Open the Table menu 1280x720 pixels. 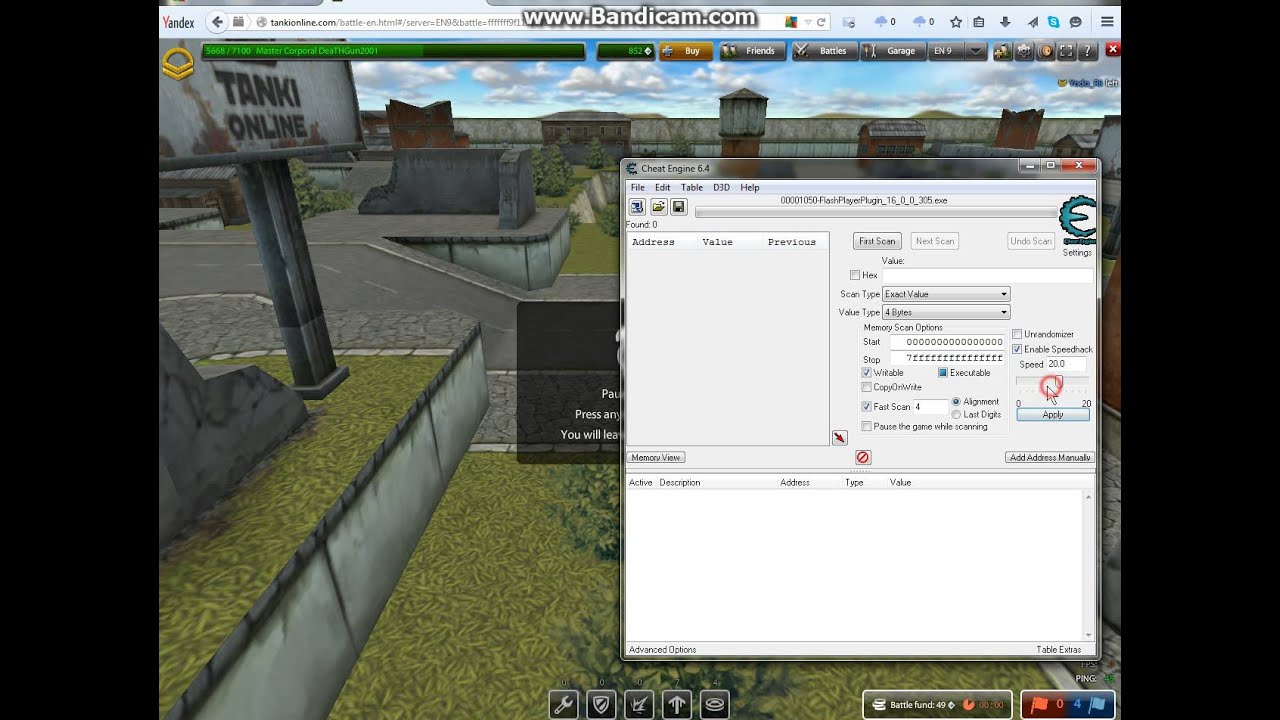click(692, 187)
